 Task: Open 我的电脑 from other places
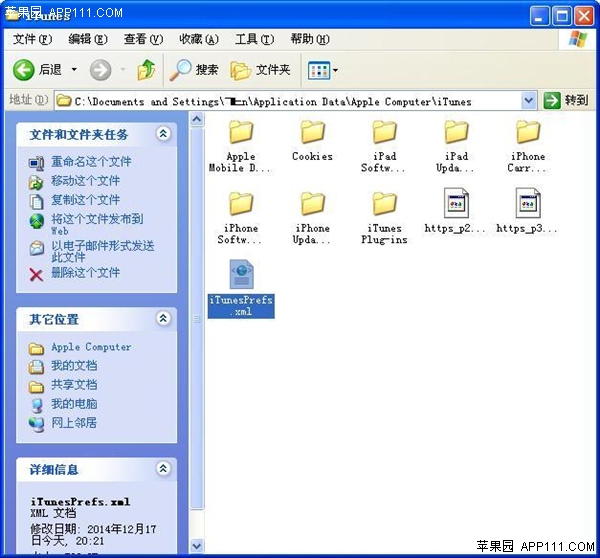tap(74, 404)
